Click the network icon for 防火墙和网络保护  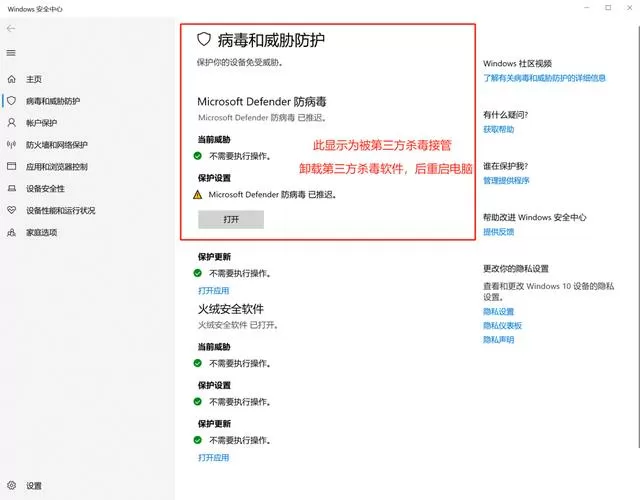point(11,144)
